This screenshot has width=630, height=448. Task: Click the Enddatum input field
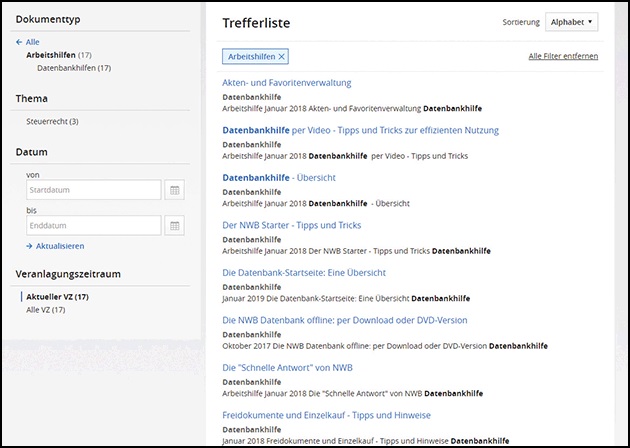(93, 226)
